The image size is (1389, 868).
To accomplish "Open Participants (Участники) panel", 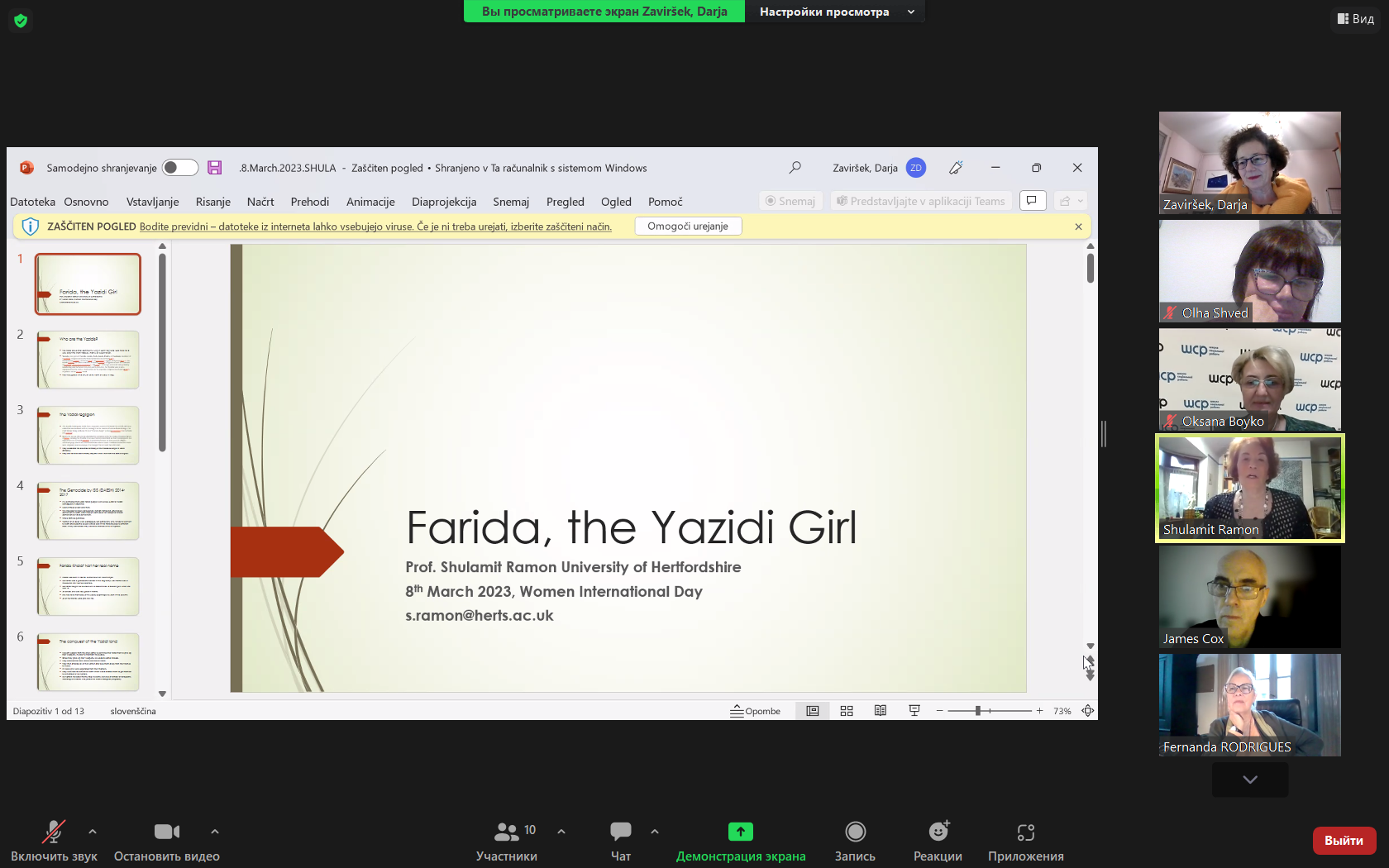I will coord(507,832).
